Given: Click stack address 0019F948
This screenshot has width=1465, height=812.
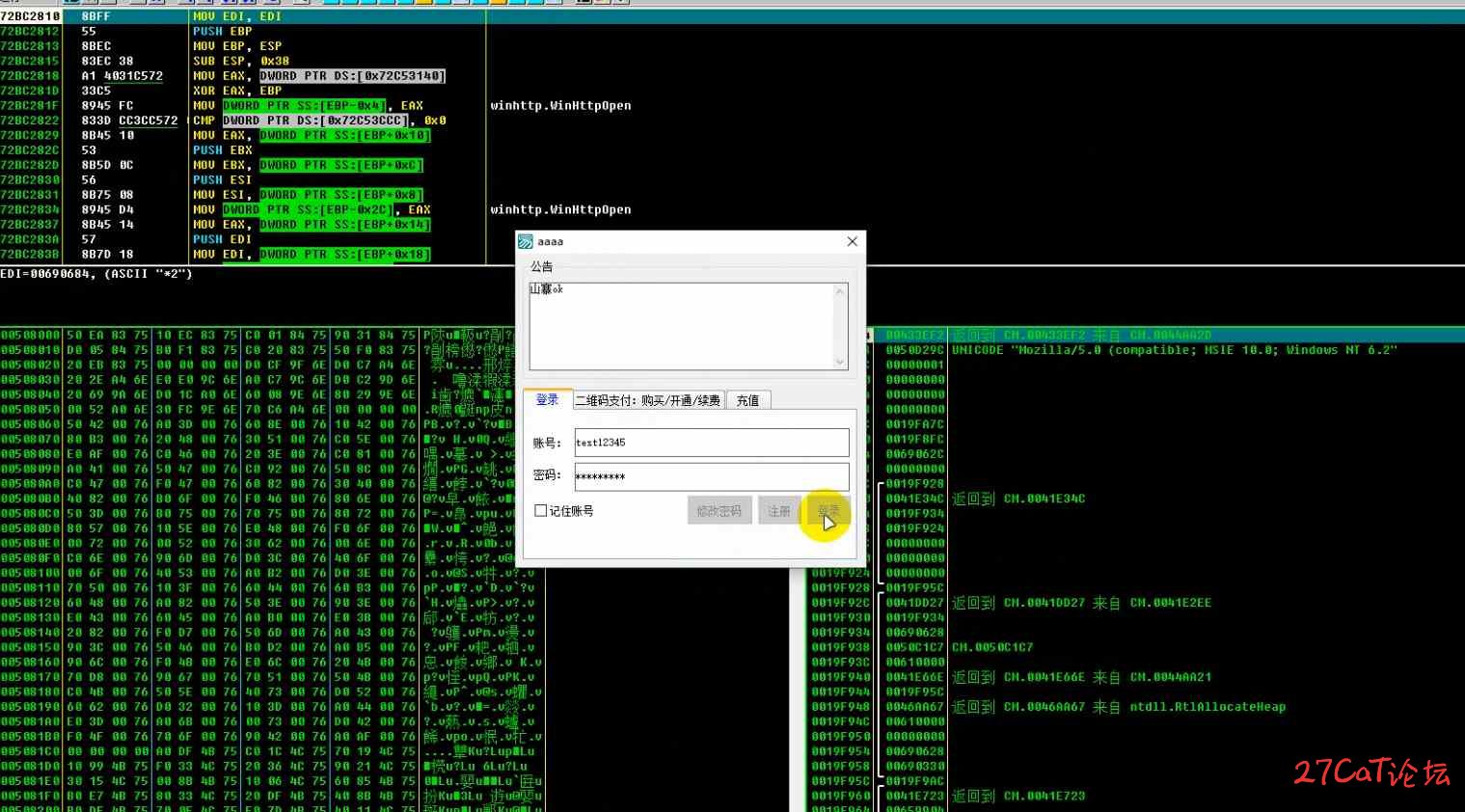Looking at the screenshot, I should click(x=841, y=707).
